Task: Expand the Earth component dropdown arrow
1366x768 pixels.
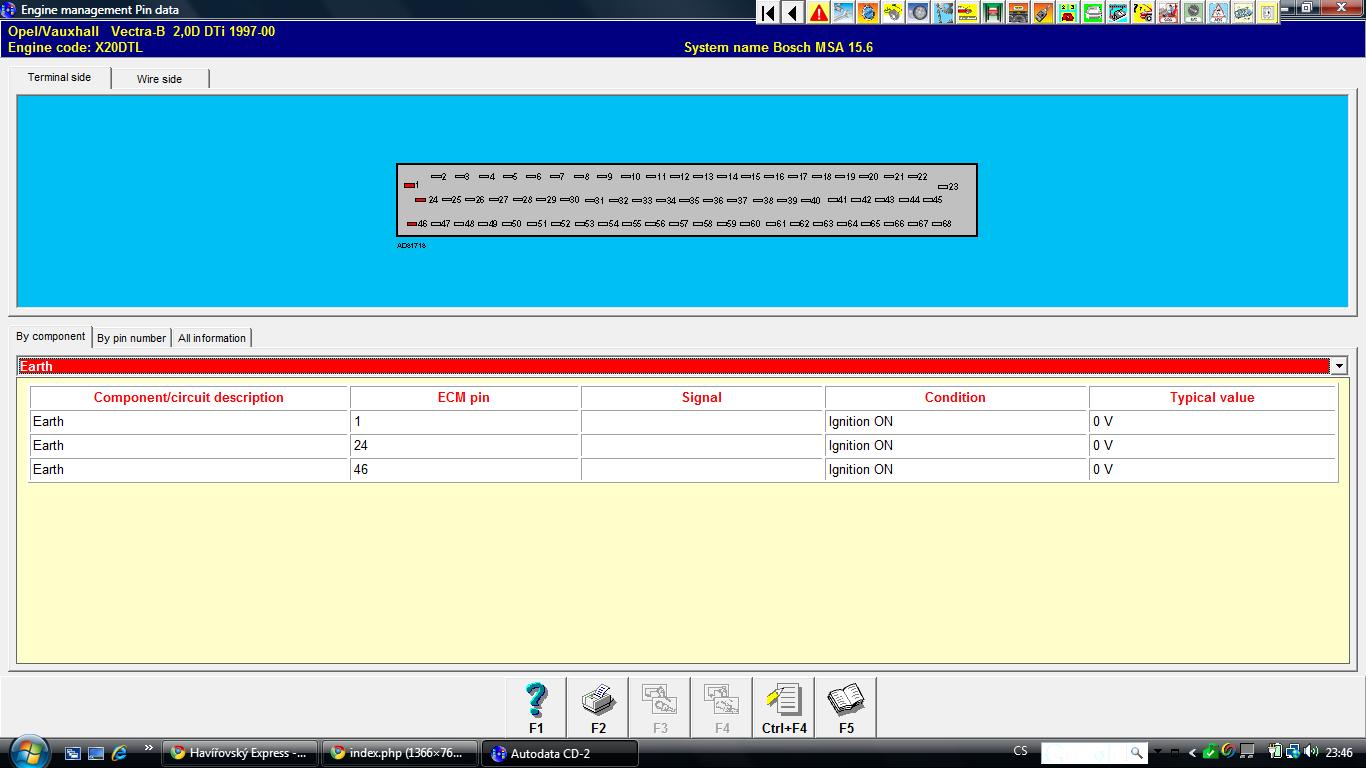Action: (x=1338, y=366)
